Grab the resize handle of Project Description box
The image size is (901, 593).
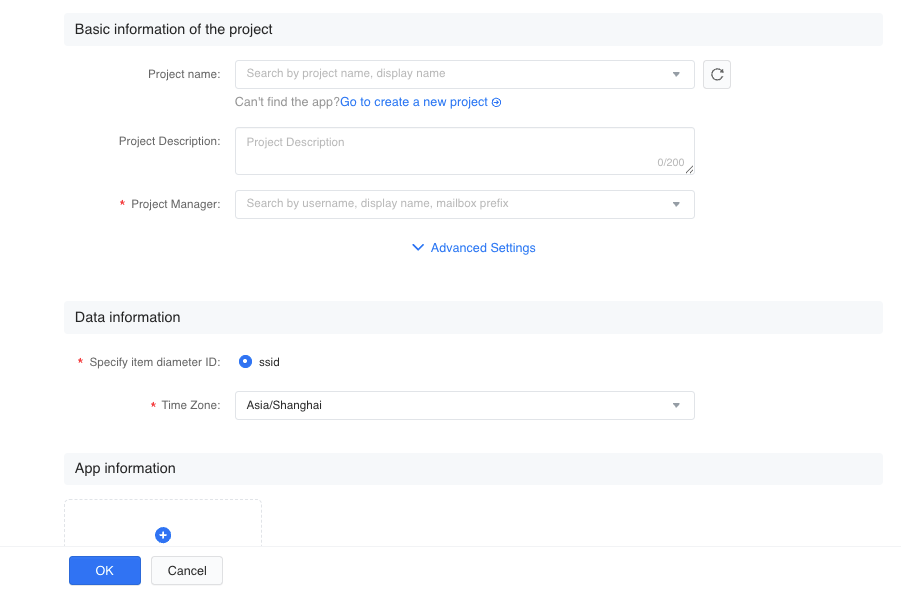(x=689, y=169)
